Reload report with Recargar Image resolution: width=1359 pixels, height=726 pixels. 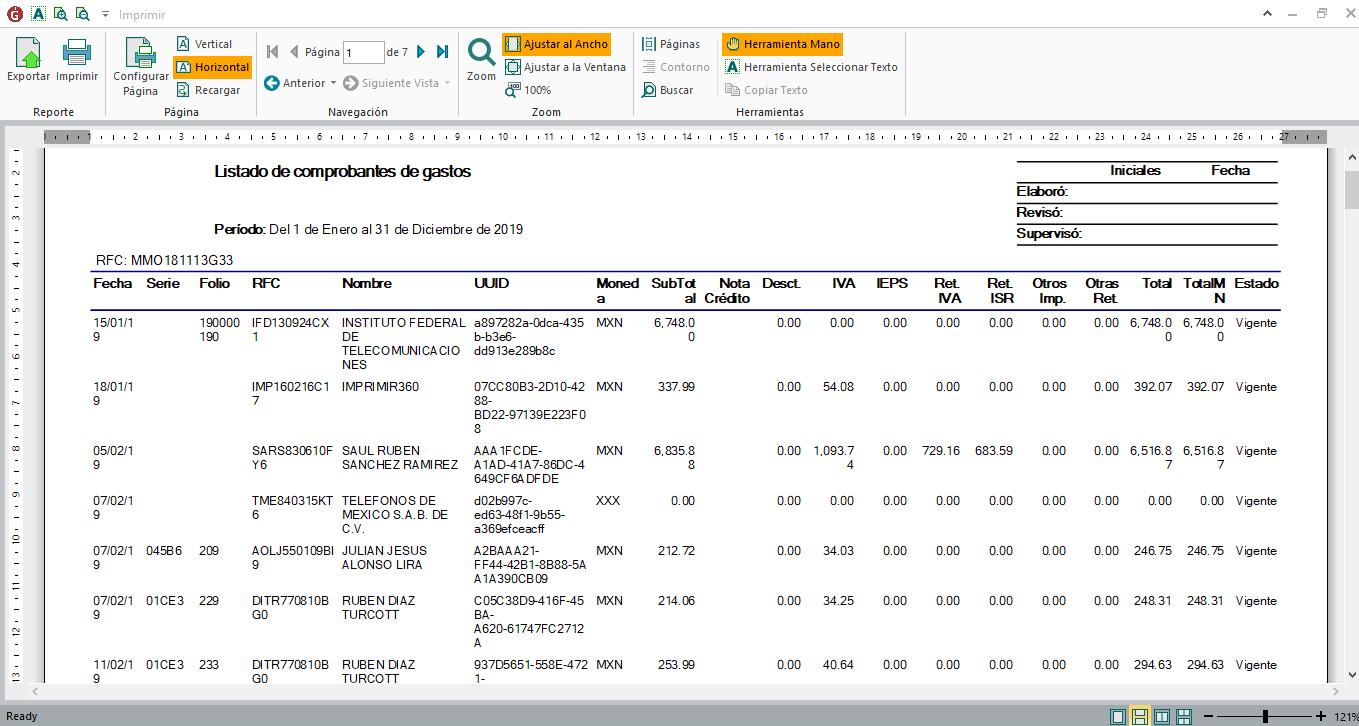click(208, 90)
